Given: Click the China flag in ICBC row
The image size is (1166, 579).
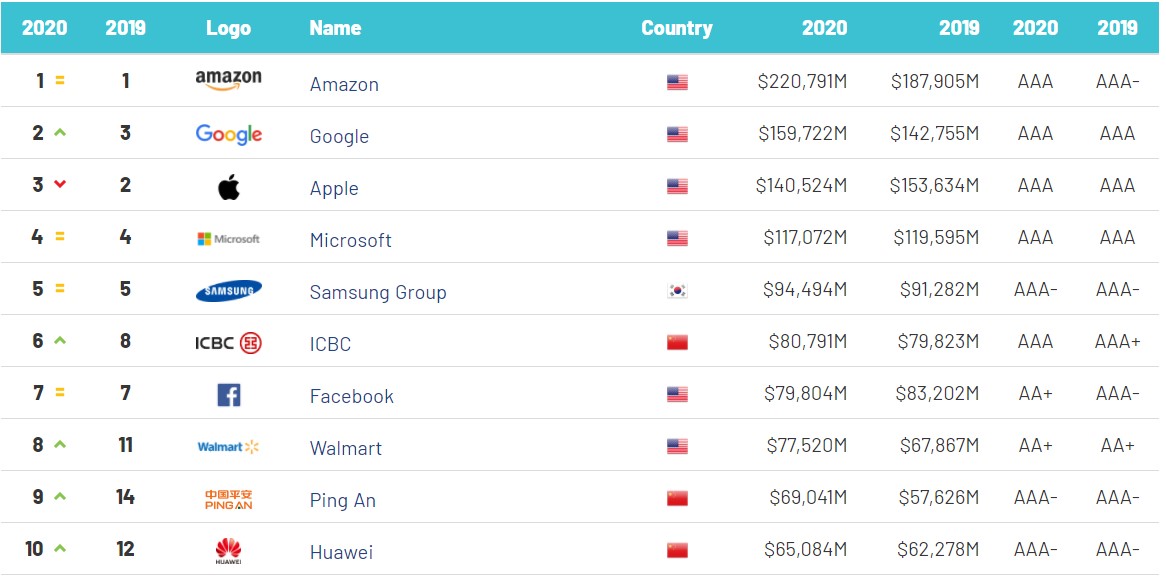Looking at the screenshot, I should tap(677, 343).
